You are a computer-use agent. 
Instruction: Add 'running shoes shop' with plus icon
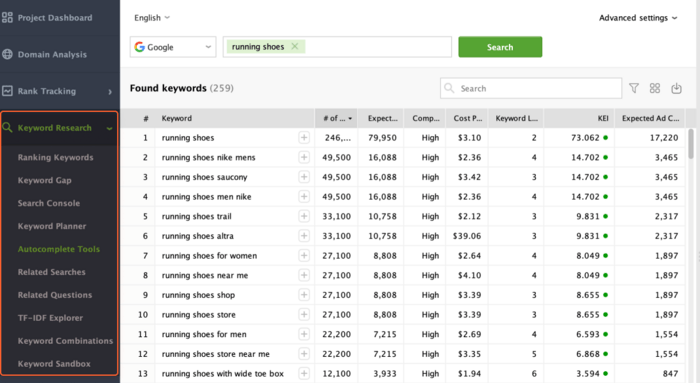click(x=304, y=295)
